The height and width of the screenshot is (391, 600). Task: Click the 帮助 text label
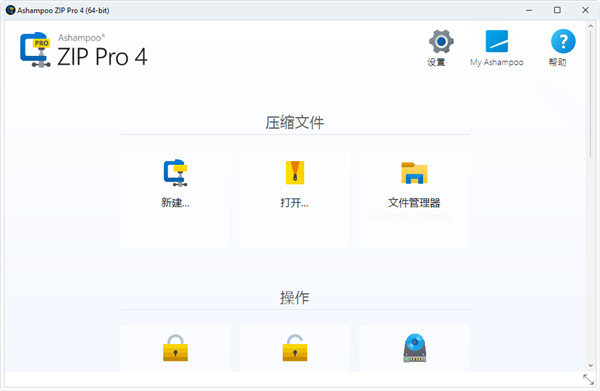[x=558, y=62]
